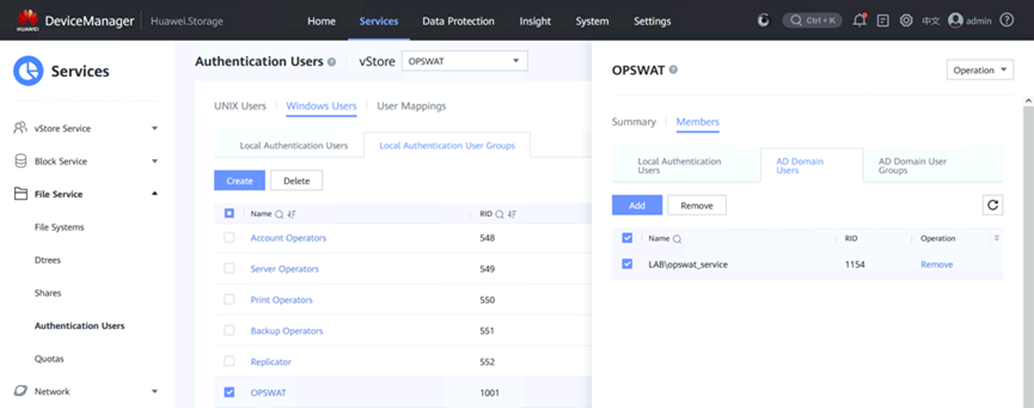This screenshot has width=1034, height=408.
Task: Click scroll-up arrow of panel scrollbar
Action: (x=1027, y=101)
